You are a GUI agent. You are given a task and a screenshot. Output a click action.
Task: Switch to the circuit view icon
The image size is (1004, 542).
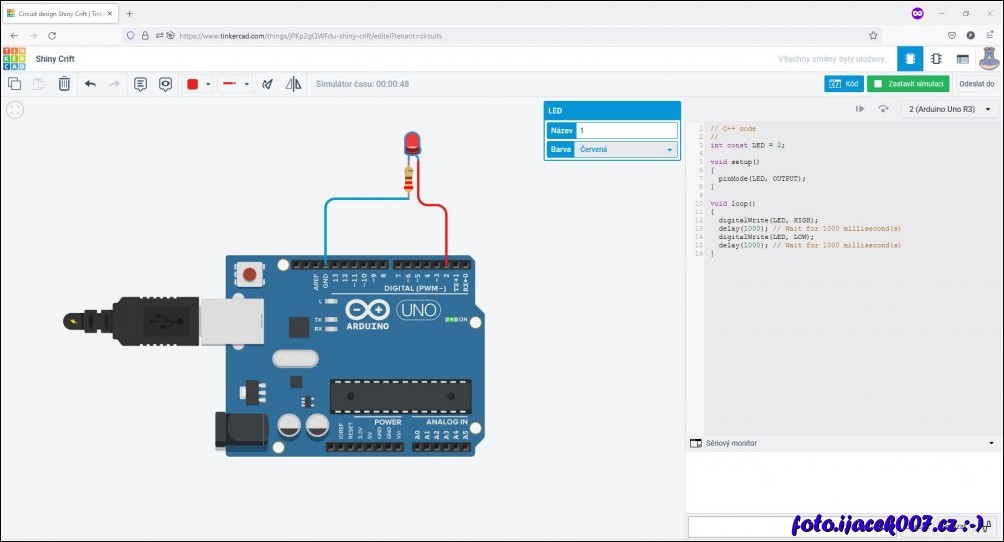[910, 59]
